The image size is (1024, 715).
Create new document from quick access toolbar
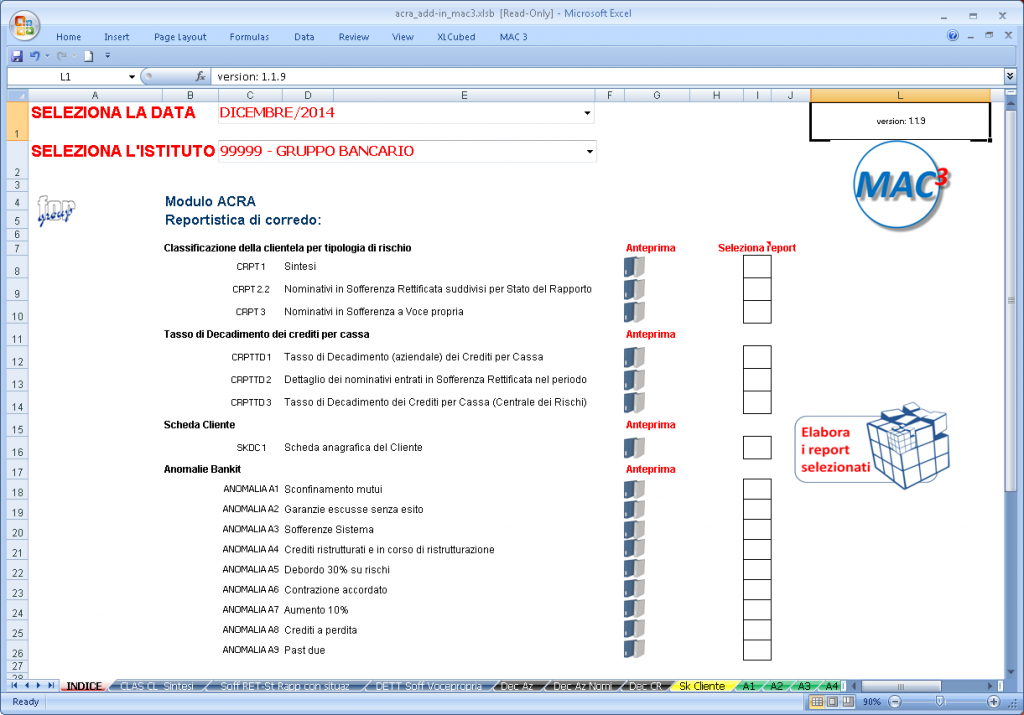pos(88,56)
